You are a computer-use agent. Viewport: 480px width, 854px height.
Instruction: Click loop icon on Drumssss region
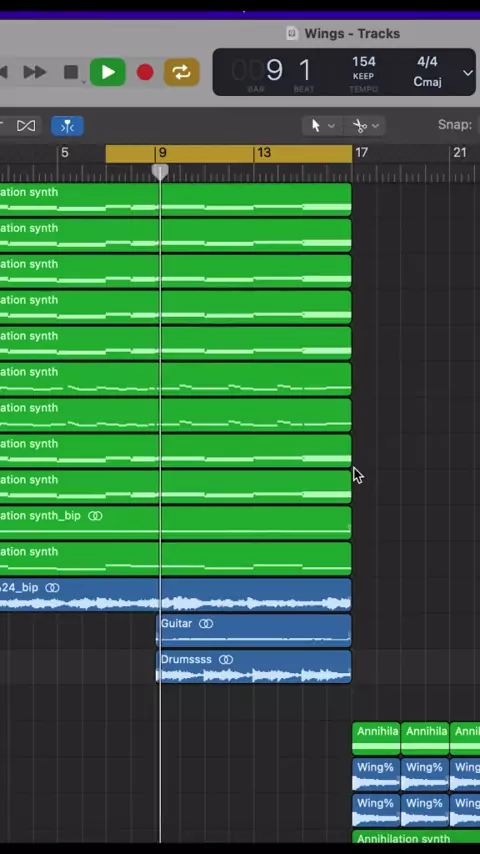click(226, 660)
